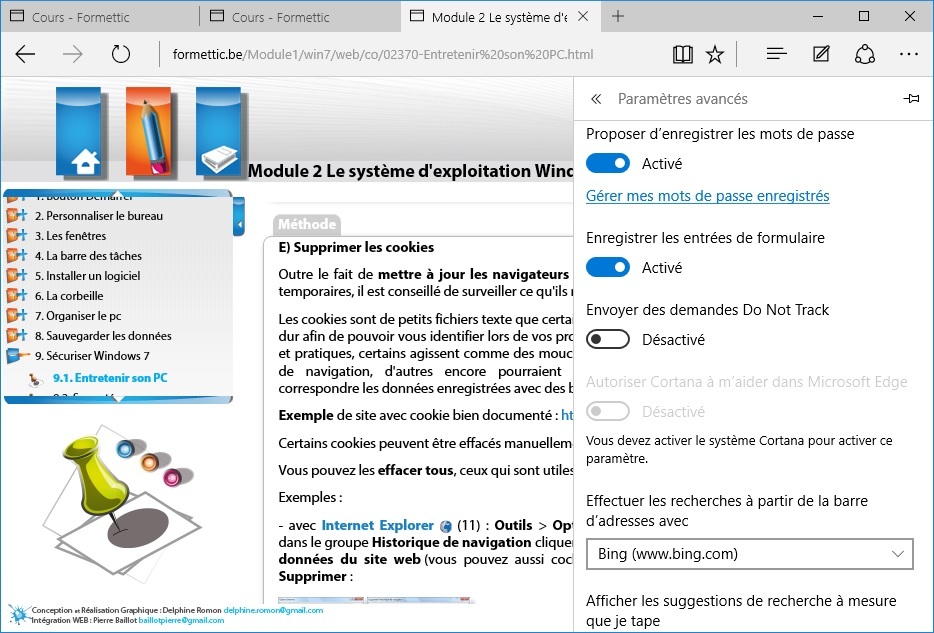The height and width of the screenshot is (633, 934).
Task: Click the label Afficher les suggestions de recherche
Action: tap(741, 611)
